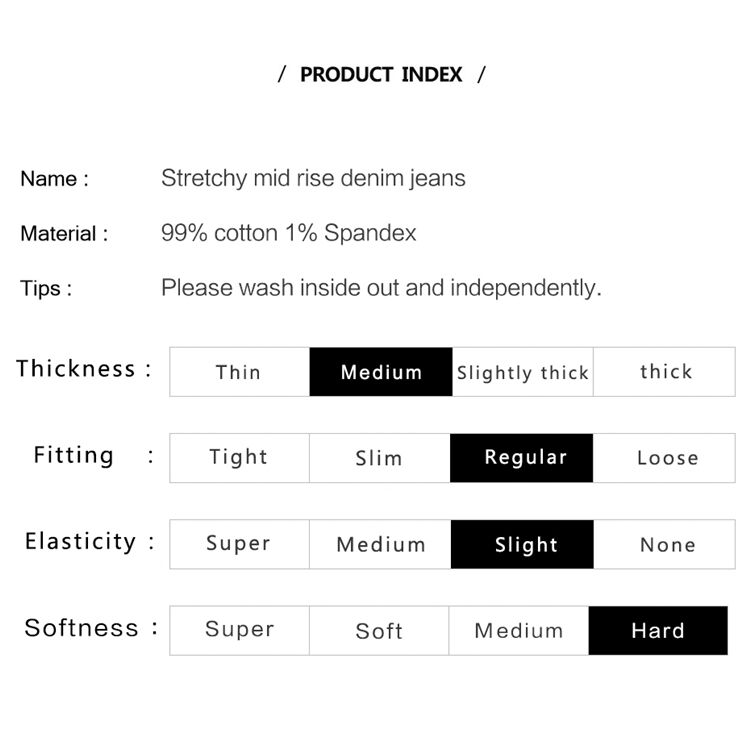Choose the Soft softness option

click(x=379, y=630)
